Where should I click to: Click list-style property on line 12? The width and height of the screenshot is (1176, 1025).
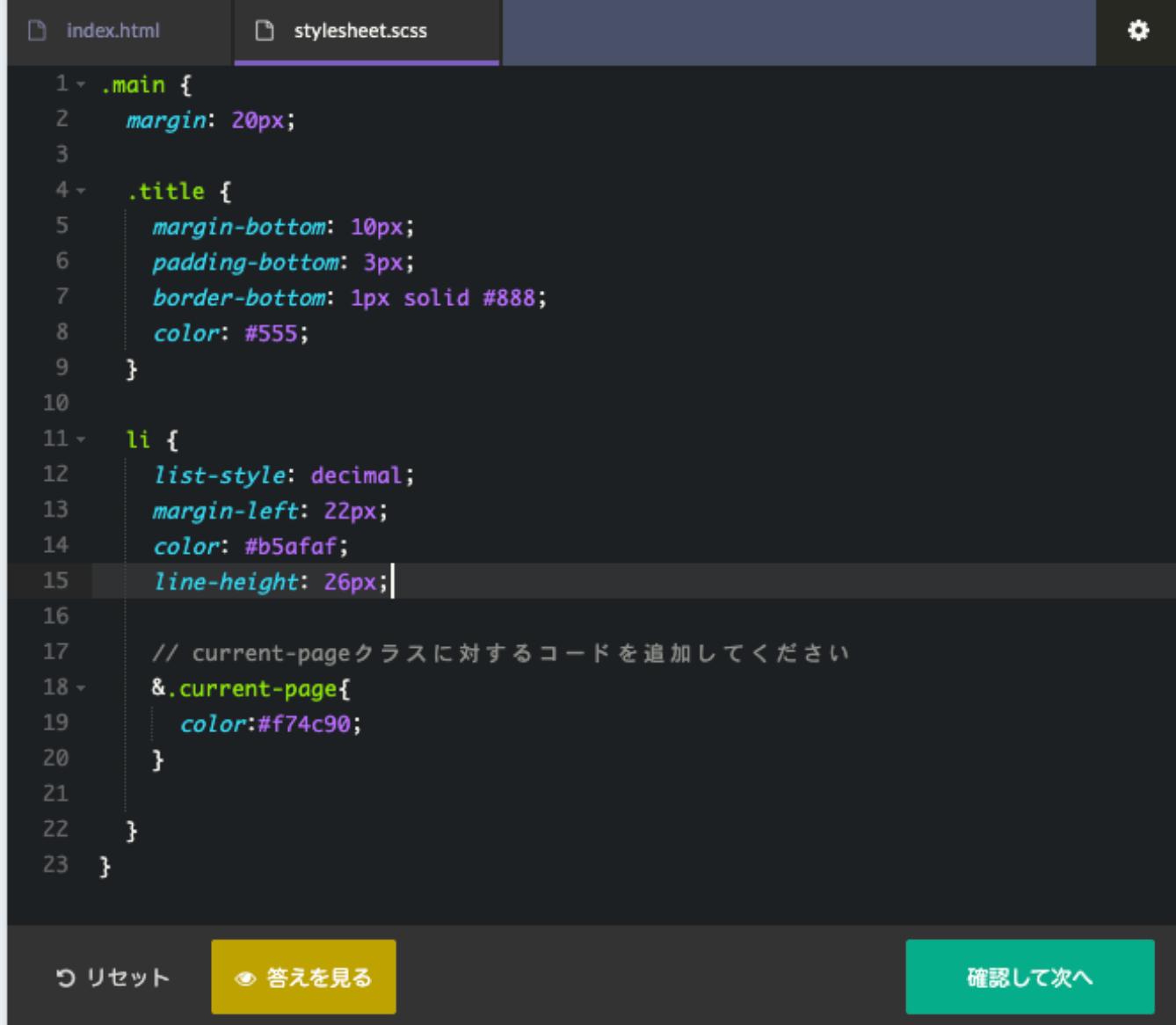220,476
